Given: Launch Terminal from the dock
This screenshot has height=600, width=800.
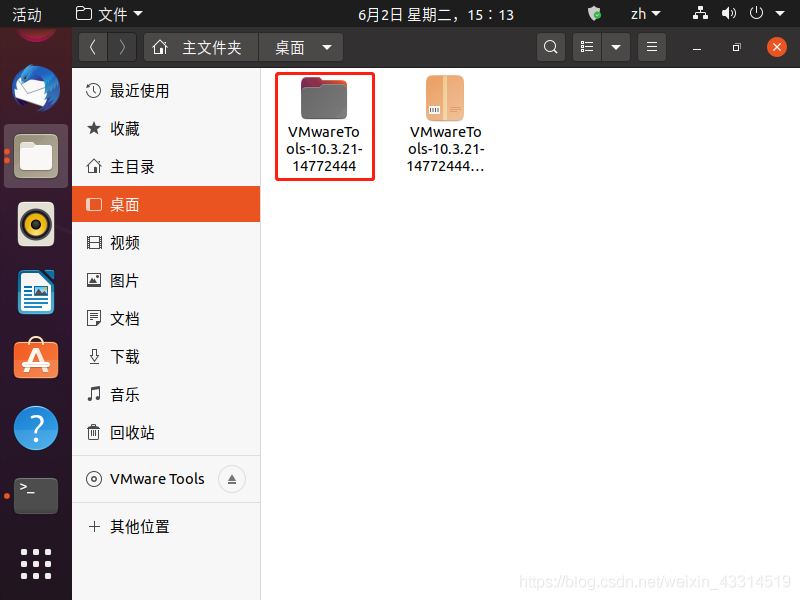Looking at the screenshot, I should point(36,495).
